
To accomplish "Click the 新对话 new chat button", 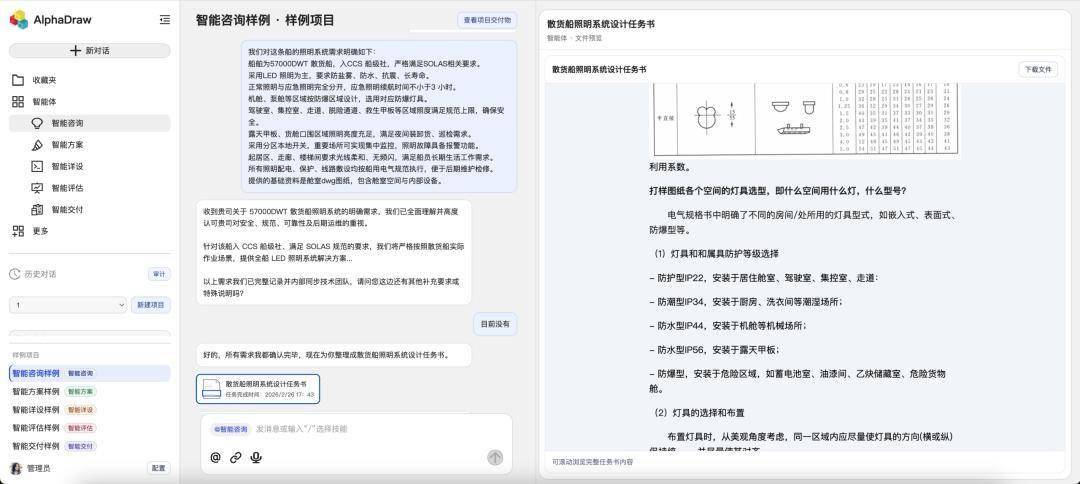I will click(89, 50).
